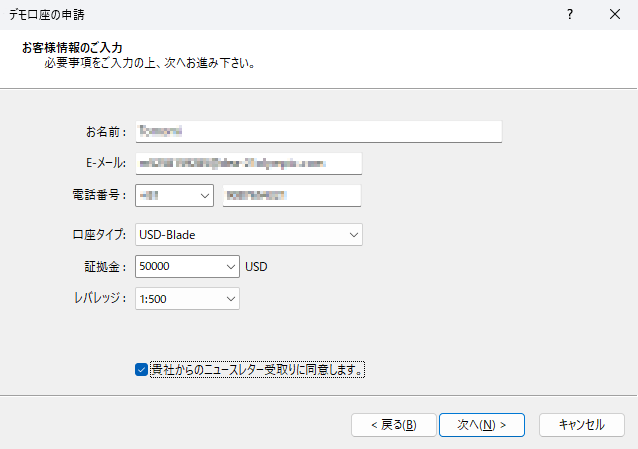
Task: Click the E-メール input field
Action: coord(249,163)
